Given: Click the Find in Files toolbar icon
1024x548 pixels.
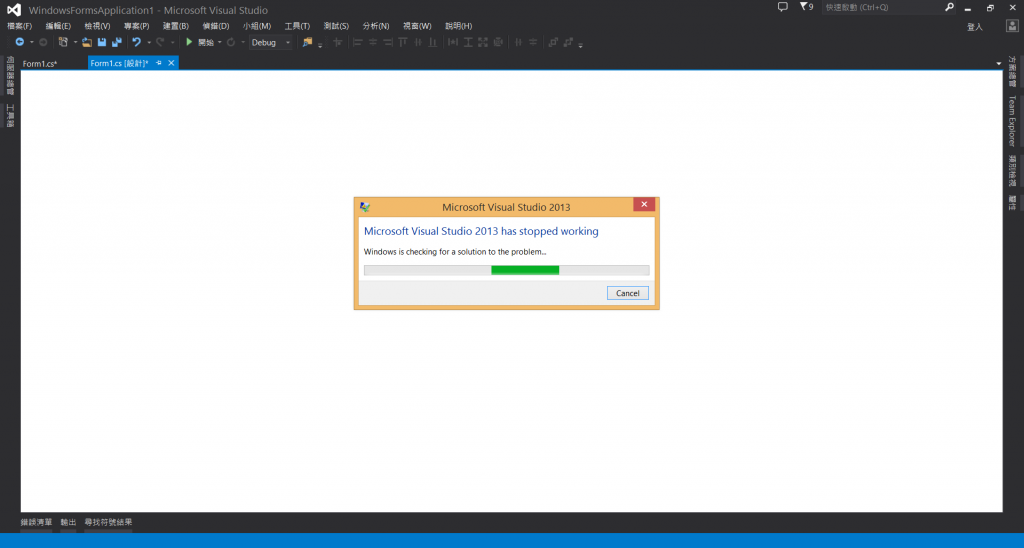Looking at the screenshot, I should 307,42.
